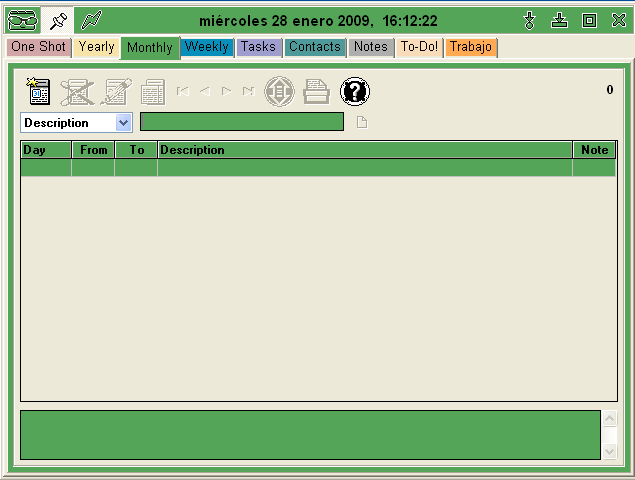Image resolution: width=635 pixels, height=480 pixels.
Task: Open the Description search field dropdown
Action: pos(124,122)
